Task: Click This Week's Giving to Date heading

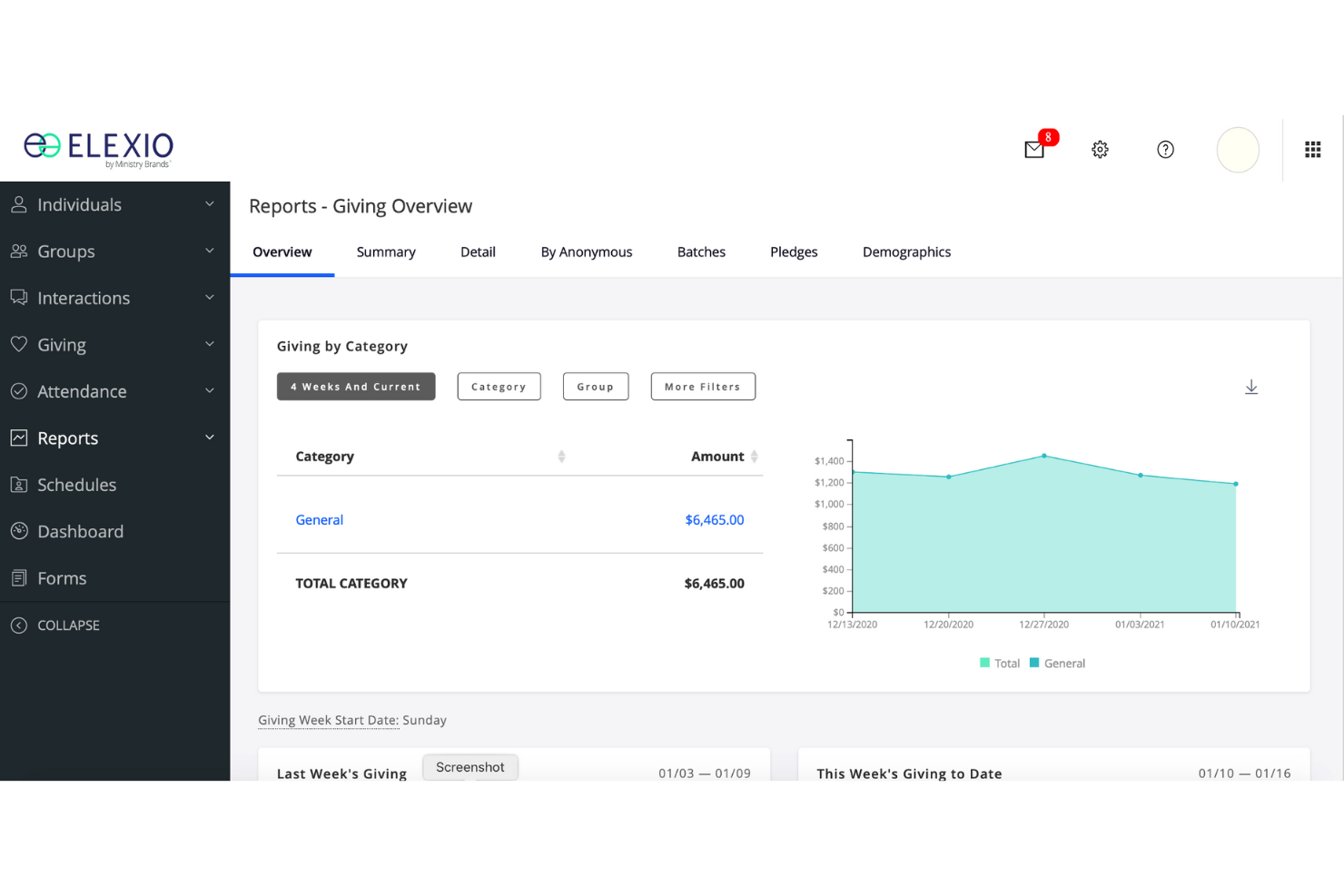Action: pos(909,773)
